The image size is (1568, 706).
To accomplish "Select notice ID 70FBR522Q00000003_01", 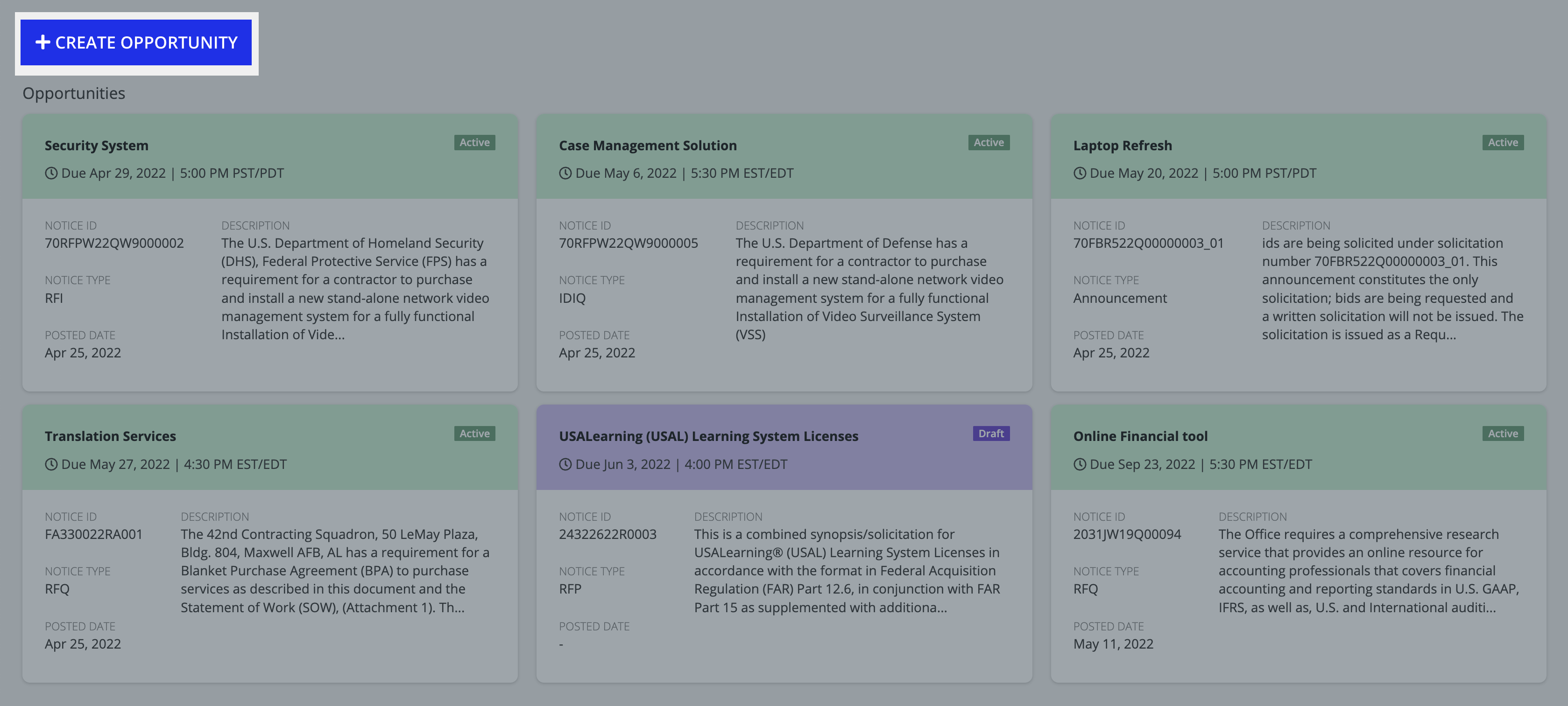I will [x=1148, y=243].
